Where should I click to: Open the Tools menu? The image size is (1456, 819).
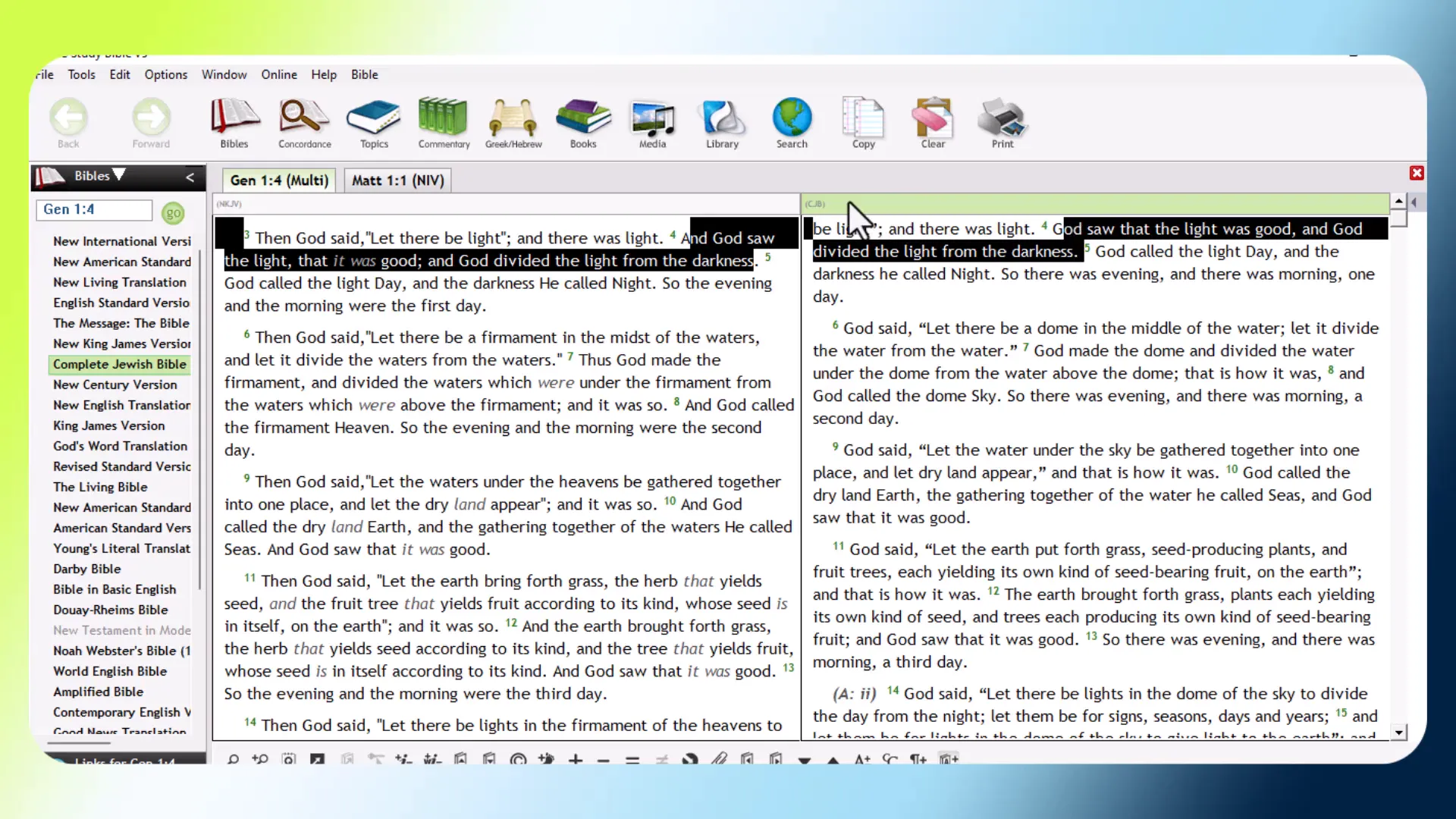(x=81, y=74)
